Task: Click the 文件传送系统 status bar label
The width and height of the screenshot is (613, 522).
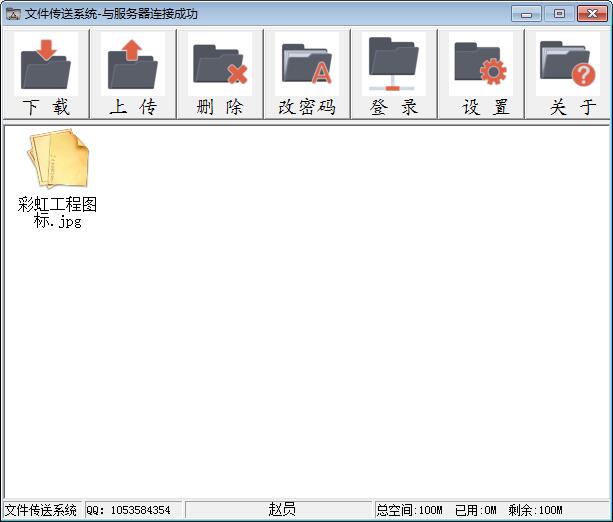Action: point(41,510)
